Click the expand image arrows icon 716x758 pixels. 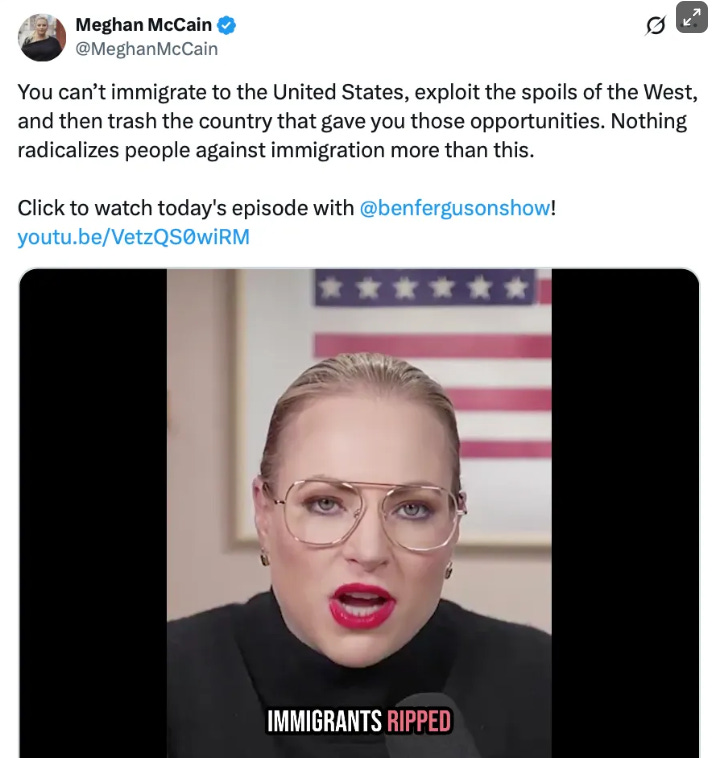click(x=692, y=18)
